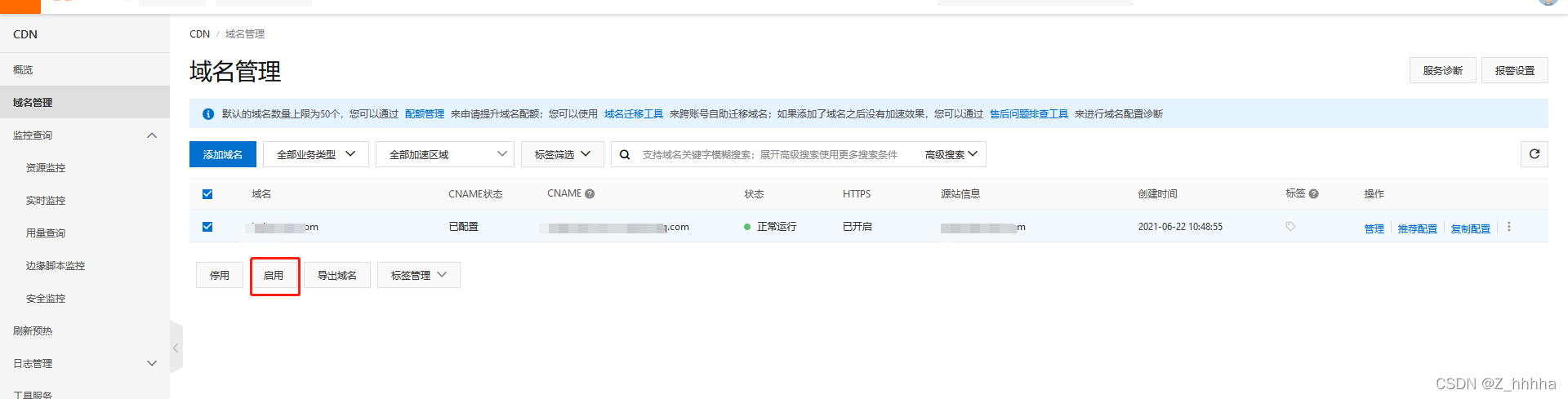1568x399 pixels.
Task: Click the 报警设置 button
Action: click(1515, 70)
